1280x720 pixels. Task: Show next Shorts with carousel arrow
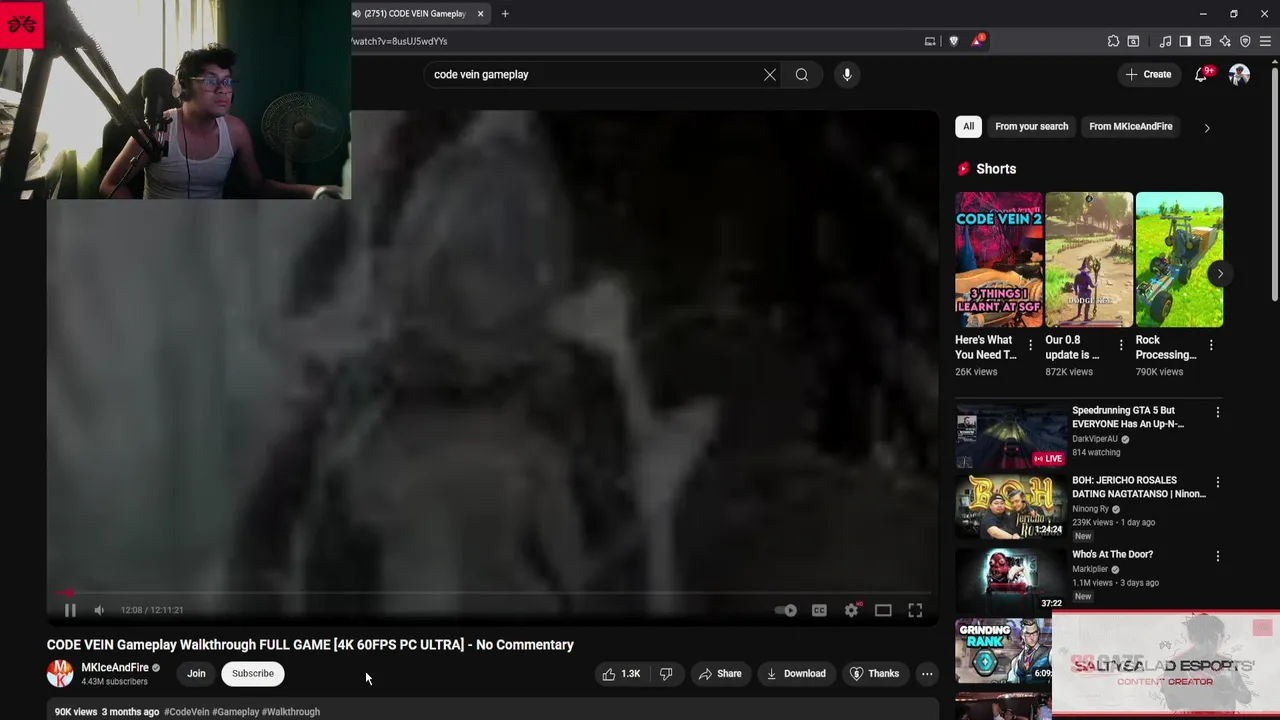[x=1220, y=273]
